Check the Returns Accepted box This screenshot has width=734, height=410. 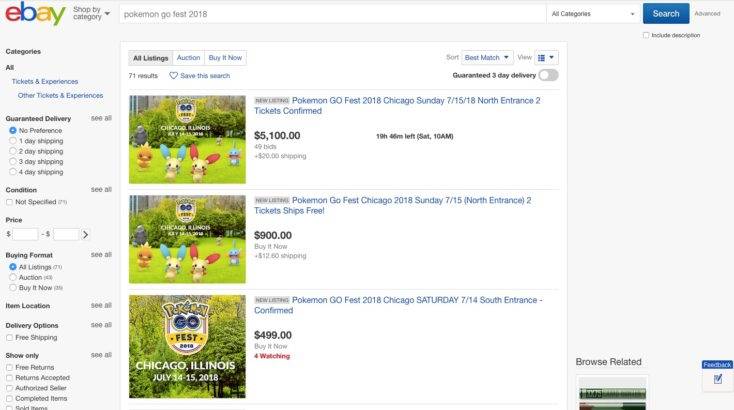(9, 378)
